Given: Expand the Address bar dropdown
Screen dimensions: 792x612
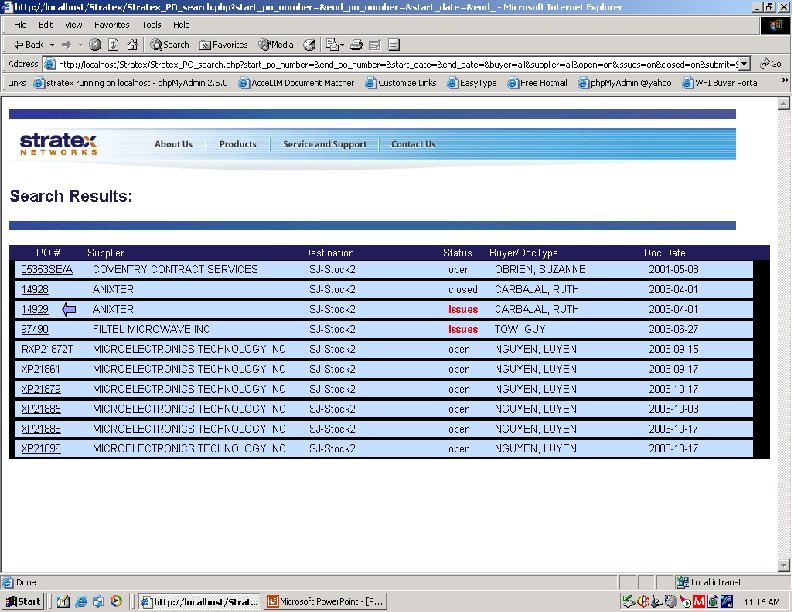Looking at the screenshot, I should coord(744,64).
